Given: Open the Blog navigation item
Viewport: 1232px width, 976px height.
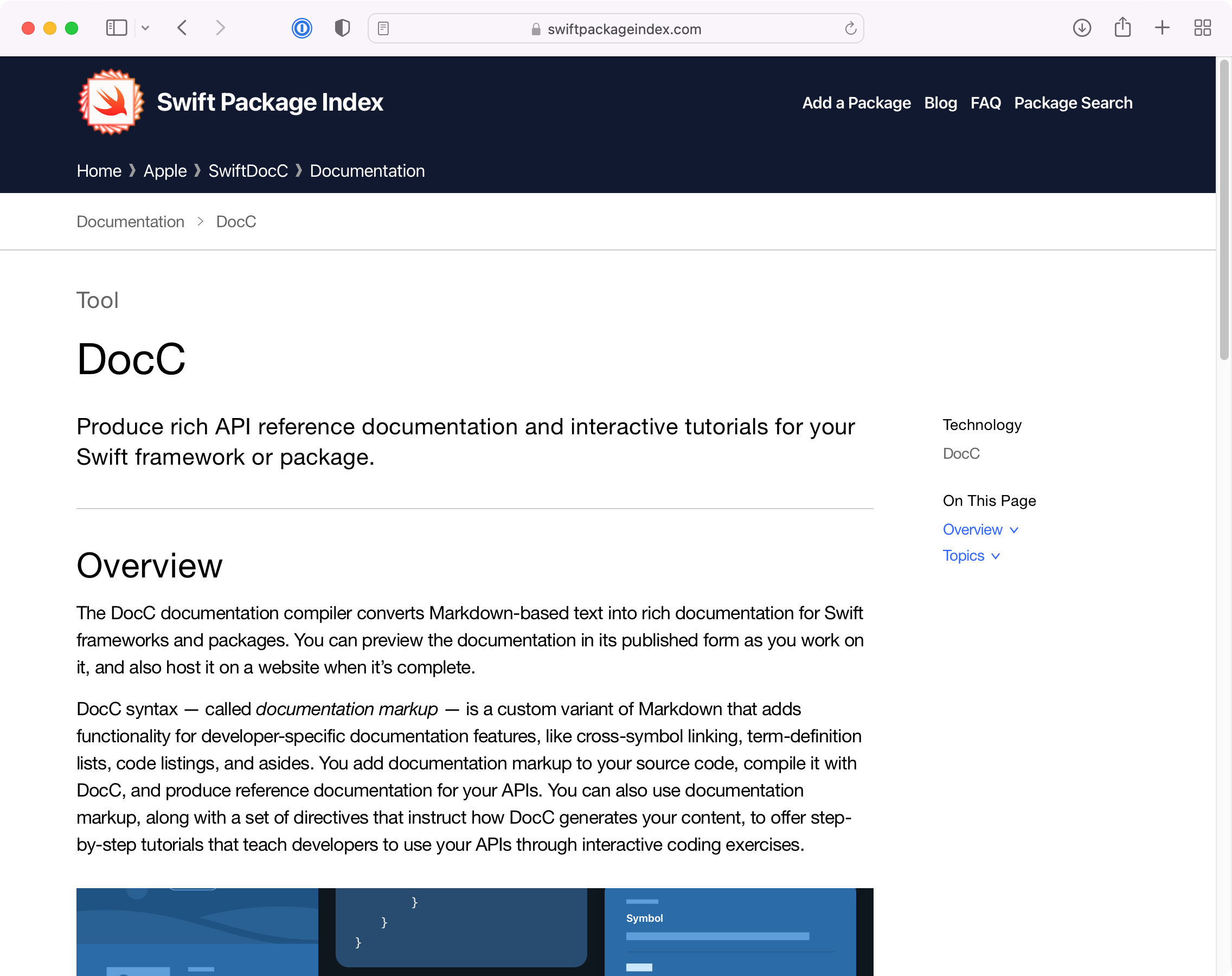Looking at the screenshot, I should (x=940, y=103).
